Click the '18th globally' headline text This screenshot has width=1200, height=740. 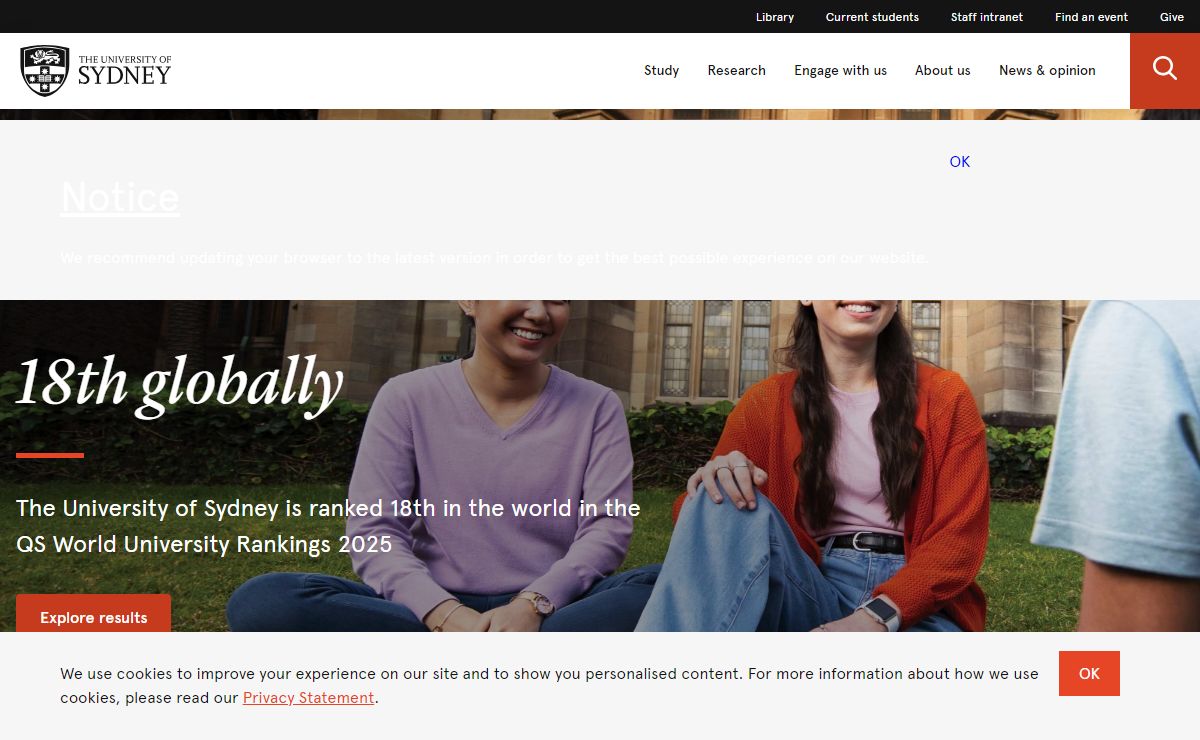tap(180, 385)
